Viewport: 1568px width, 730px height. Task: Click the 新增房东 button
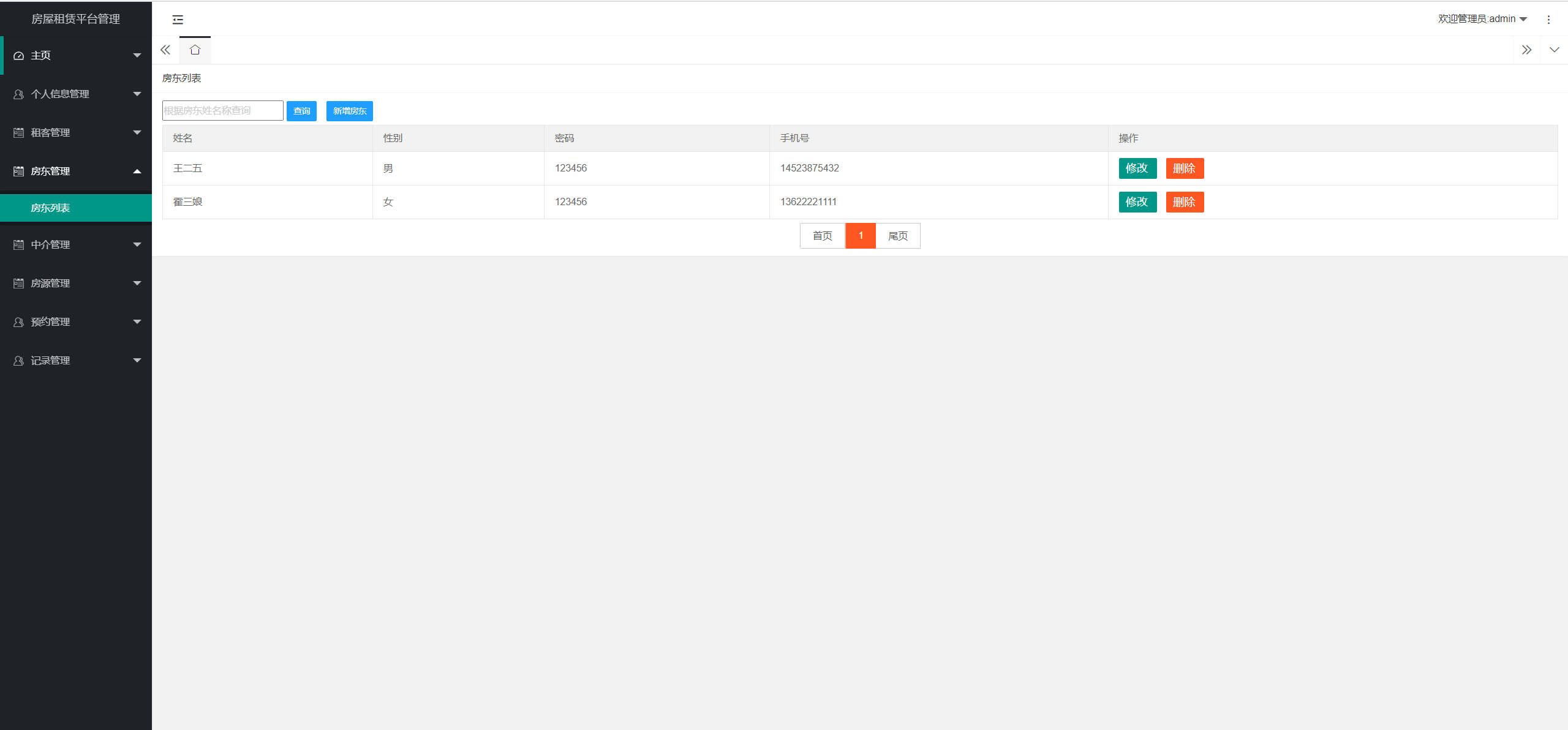tap(349, 111)
